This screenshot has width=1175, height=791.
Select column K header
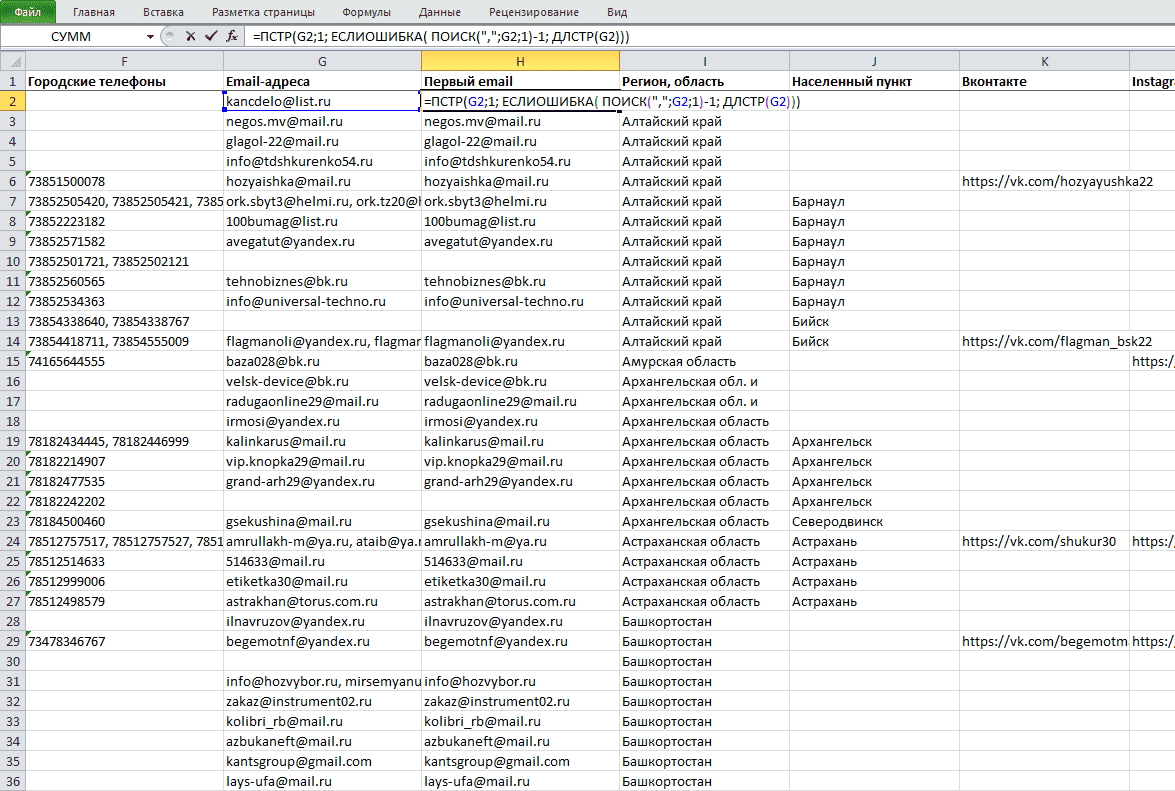[1044, 61]
